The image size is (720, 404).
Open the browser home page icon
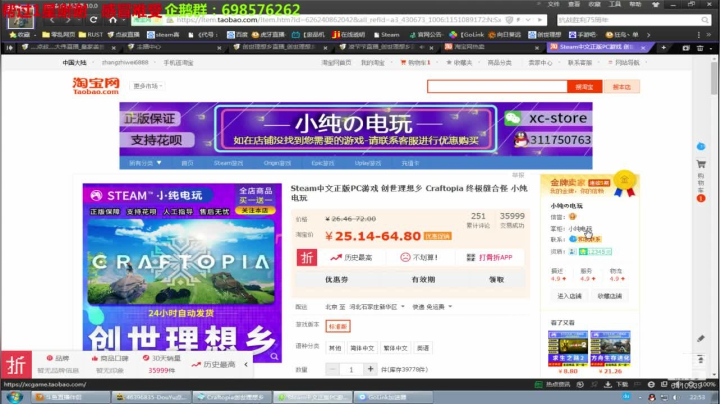coord(112,20)
